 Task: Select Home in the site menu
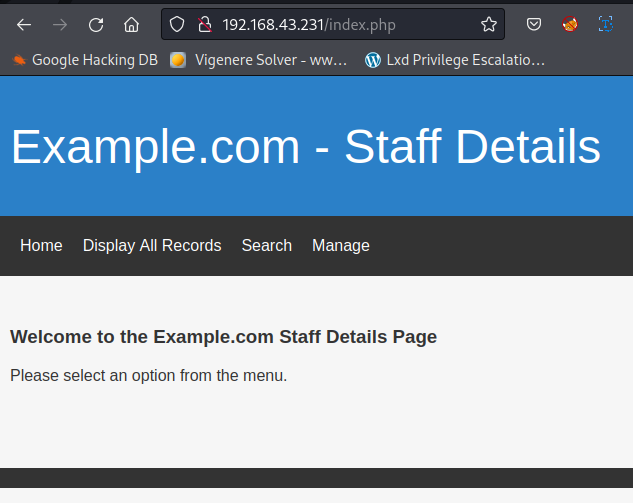click(x=41, y=246)
